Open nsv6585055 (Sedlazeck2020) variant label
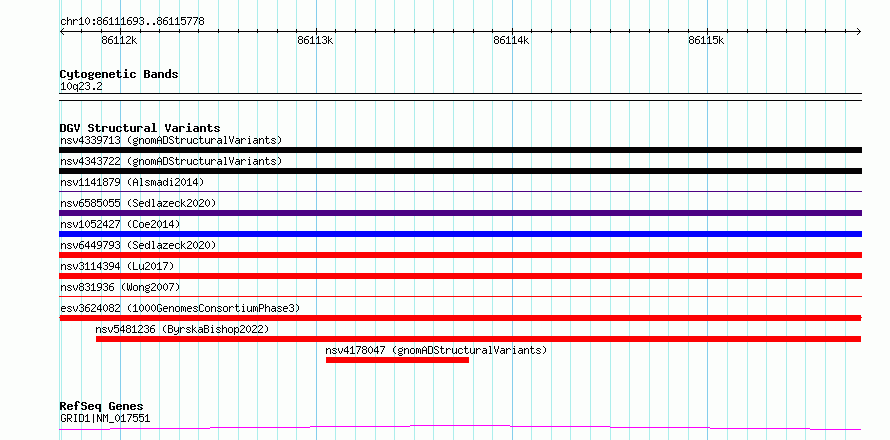This screenshot has width=890, height=440. coord(138,203)
